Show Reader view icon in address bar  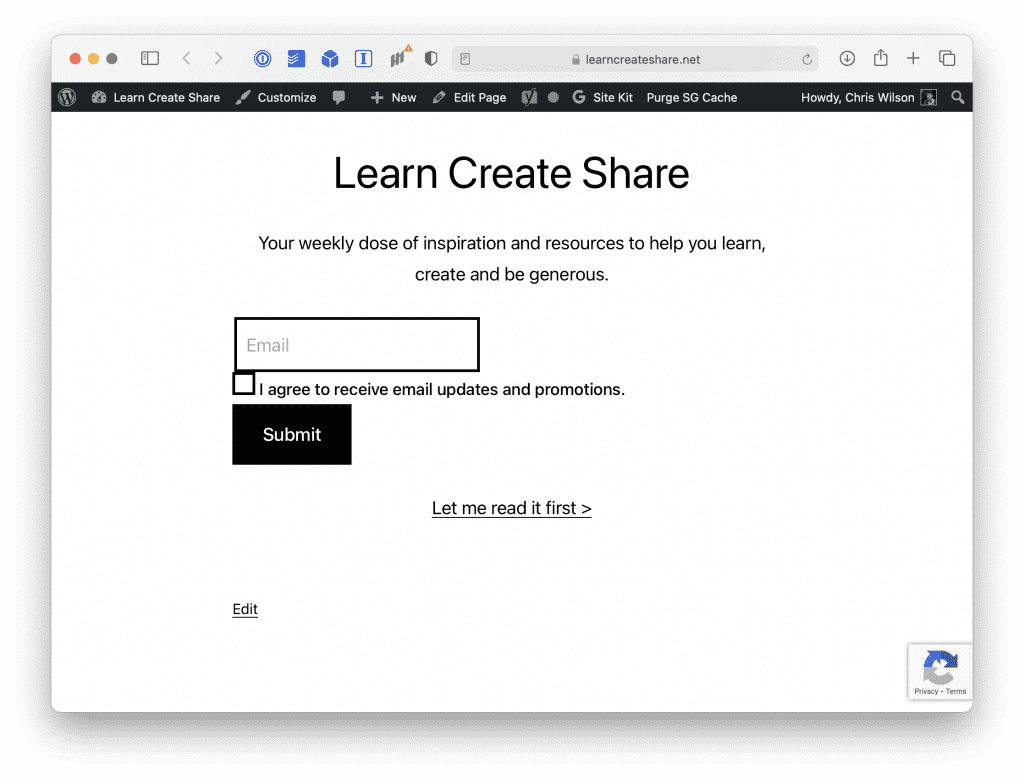pyautogui.click(x=465, y=59)
